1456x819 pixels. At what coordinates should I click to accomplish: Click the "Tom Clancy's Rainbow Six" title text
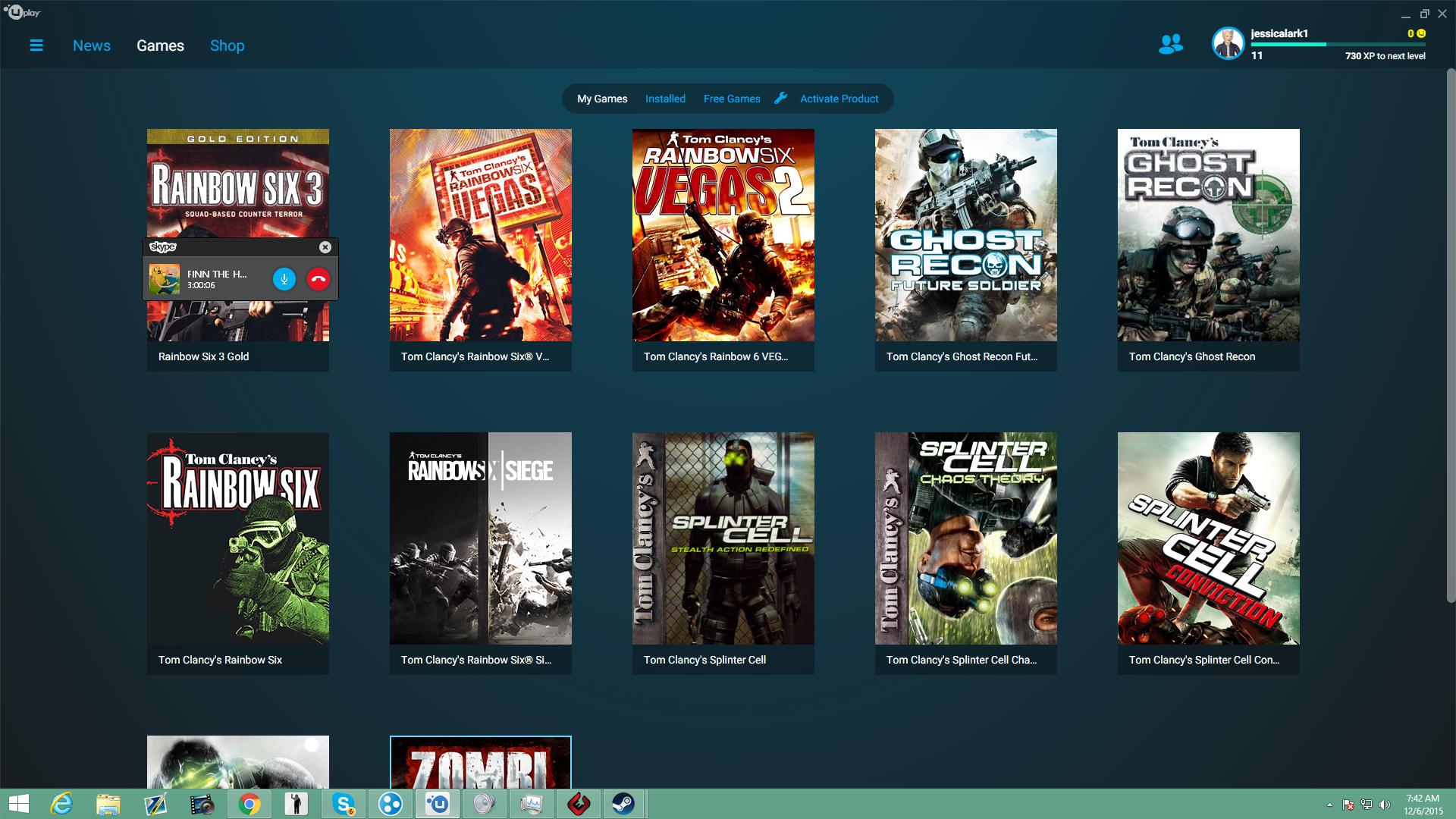tap(220, 660)
